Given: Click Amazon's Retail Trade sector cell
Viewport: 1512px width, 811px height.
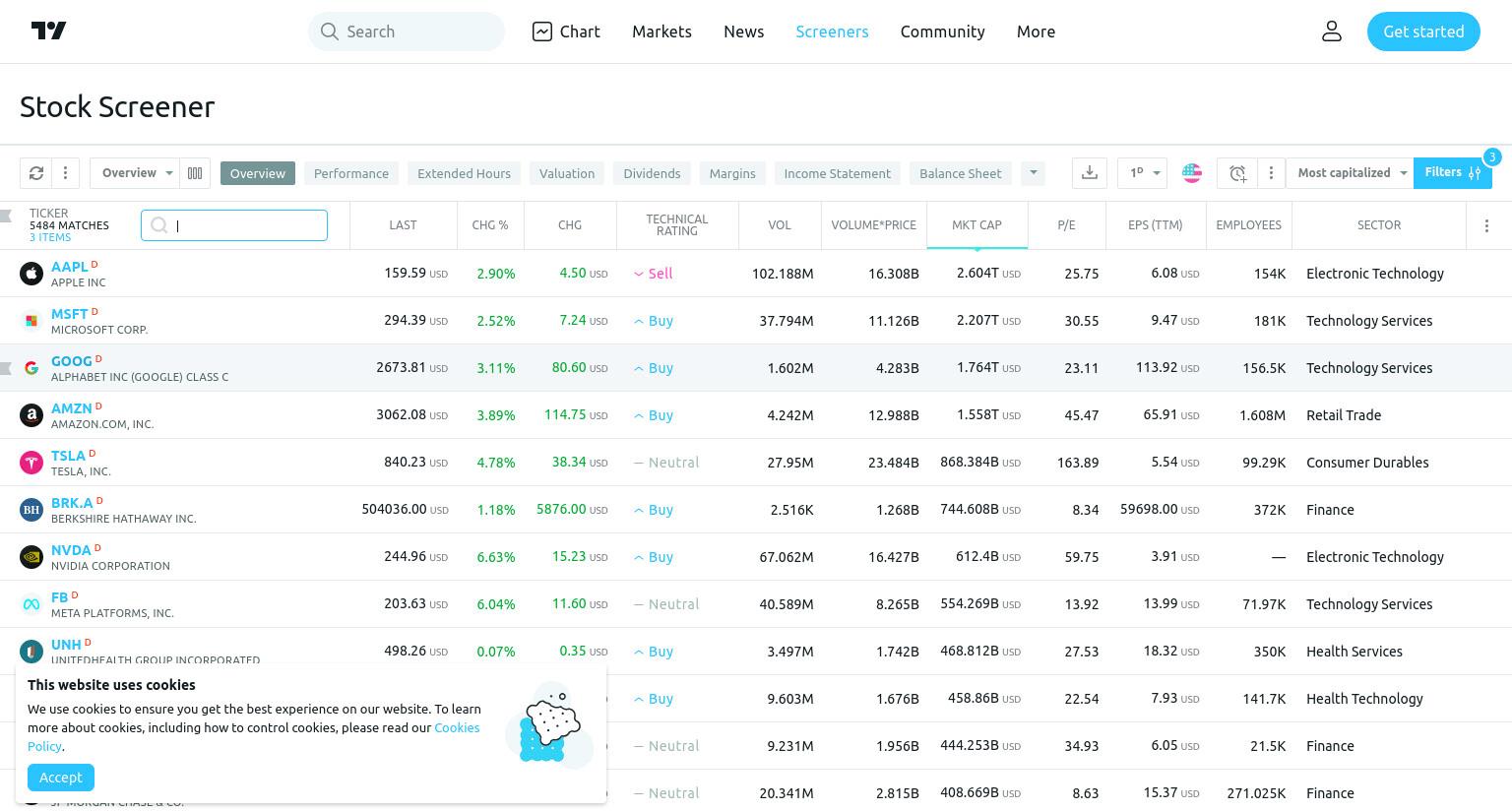Looking at the screenshot, I should point(1344,415).
